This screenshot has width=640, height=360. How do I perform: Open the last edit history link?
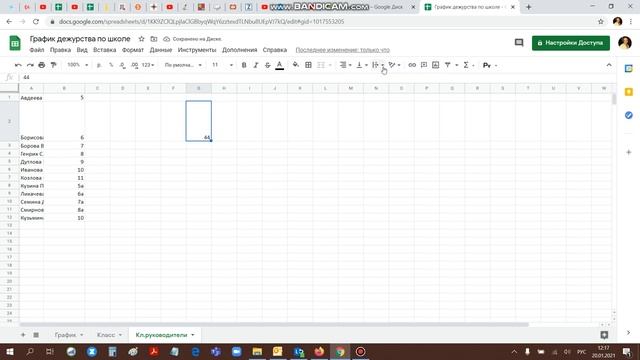tap(342, 50)
